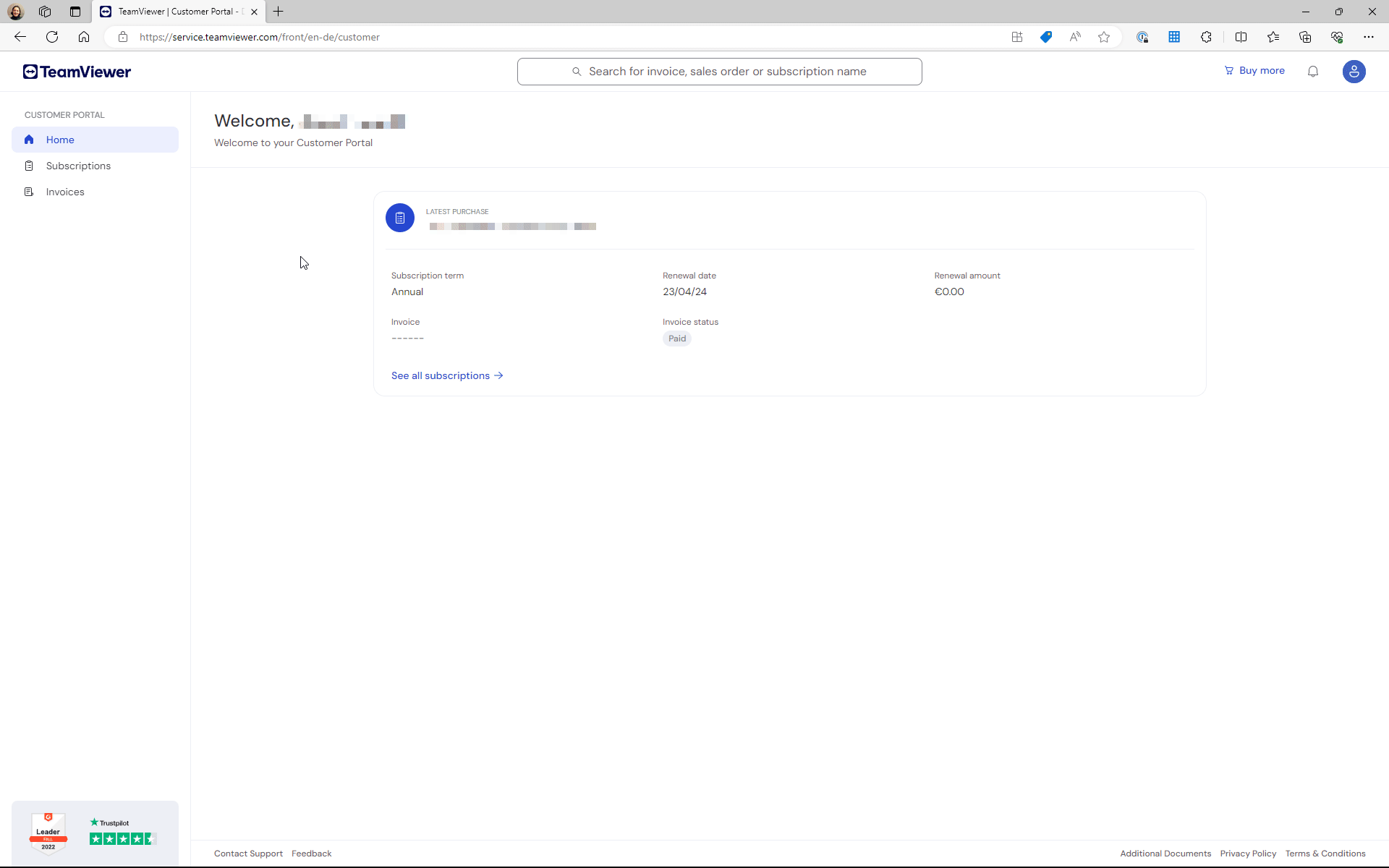
Task: Click the Invoices icon in sidebar
Action: (x=28, y=191)
